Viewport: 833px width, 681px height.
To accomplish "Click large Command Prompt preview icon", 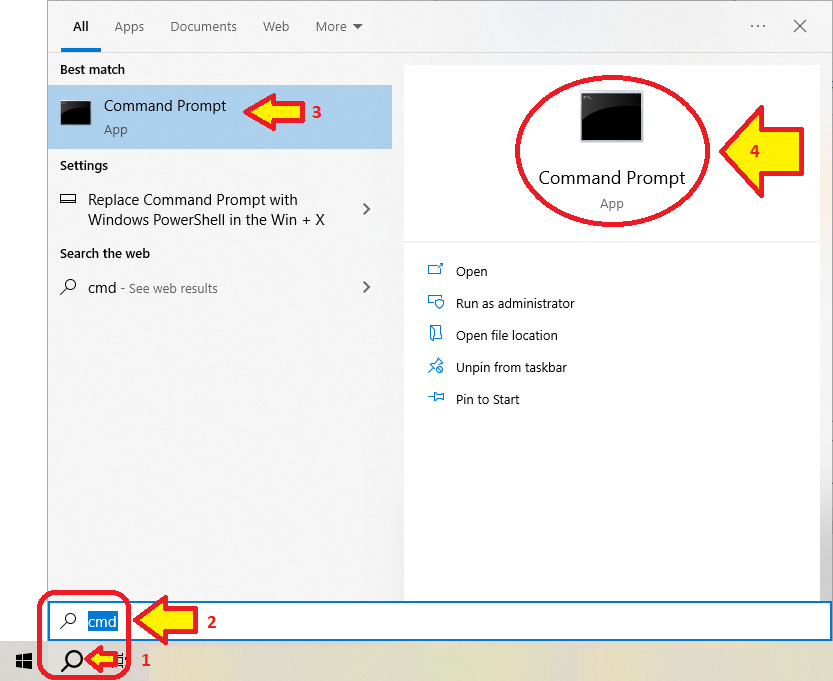I will [x=611, y=116].
